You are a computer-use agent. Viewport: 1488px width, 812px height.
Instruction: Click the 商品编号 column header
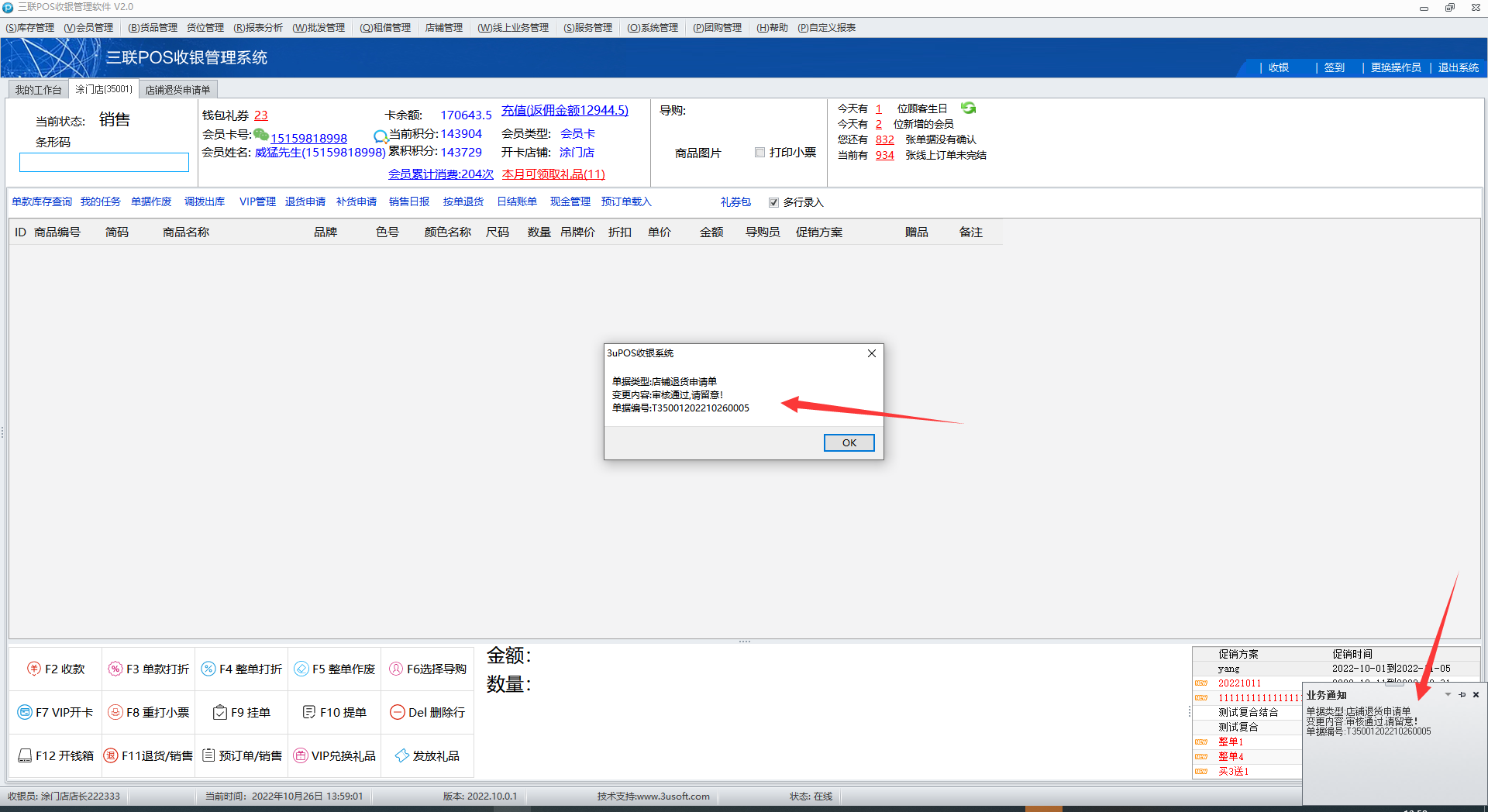point(57,232)
